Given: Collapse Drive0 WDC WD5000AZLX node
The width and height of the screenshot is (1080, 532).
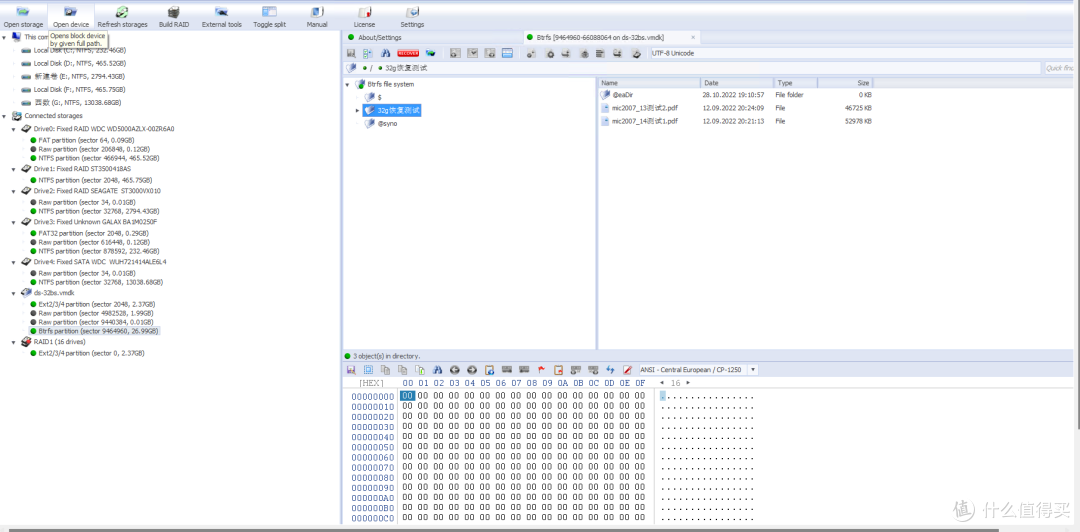Looking at the screenshot, I should [14, 129].
